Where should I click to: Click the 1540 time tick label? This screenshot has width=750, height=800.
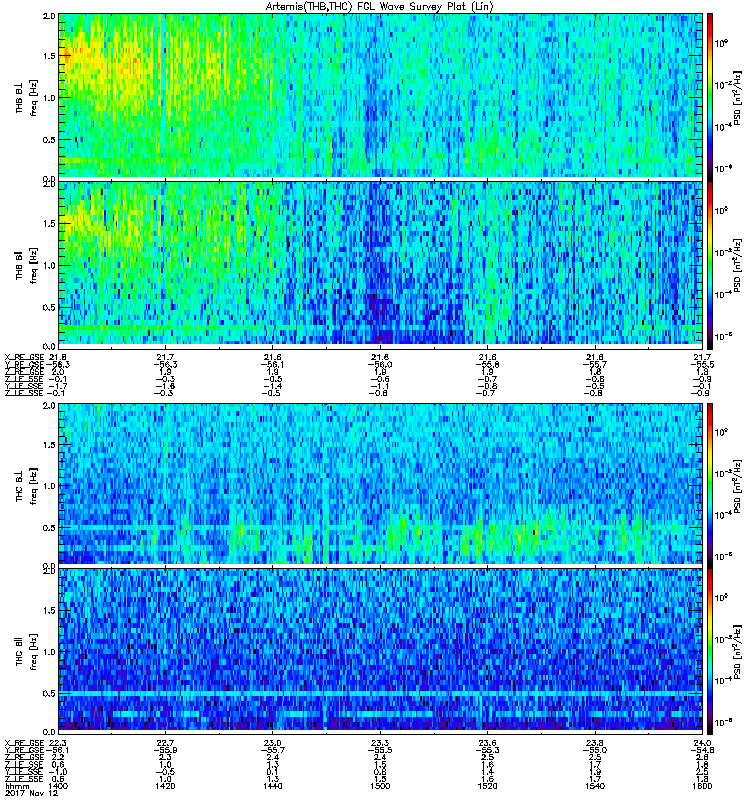595,786
